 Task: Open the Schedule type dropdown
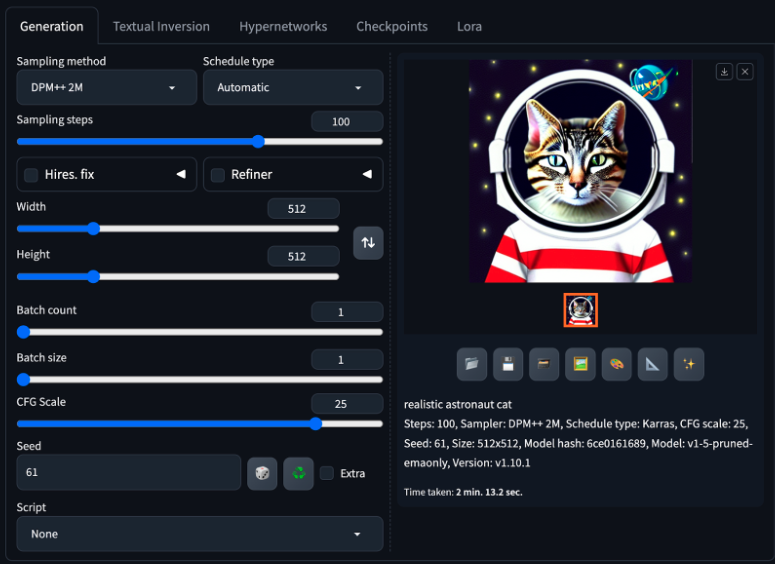pyautogui.click(x=293, y=87)
